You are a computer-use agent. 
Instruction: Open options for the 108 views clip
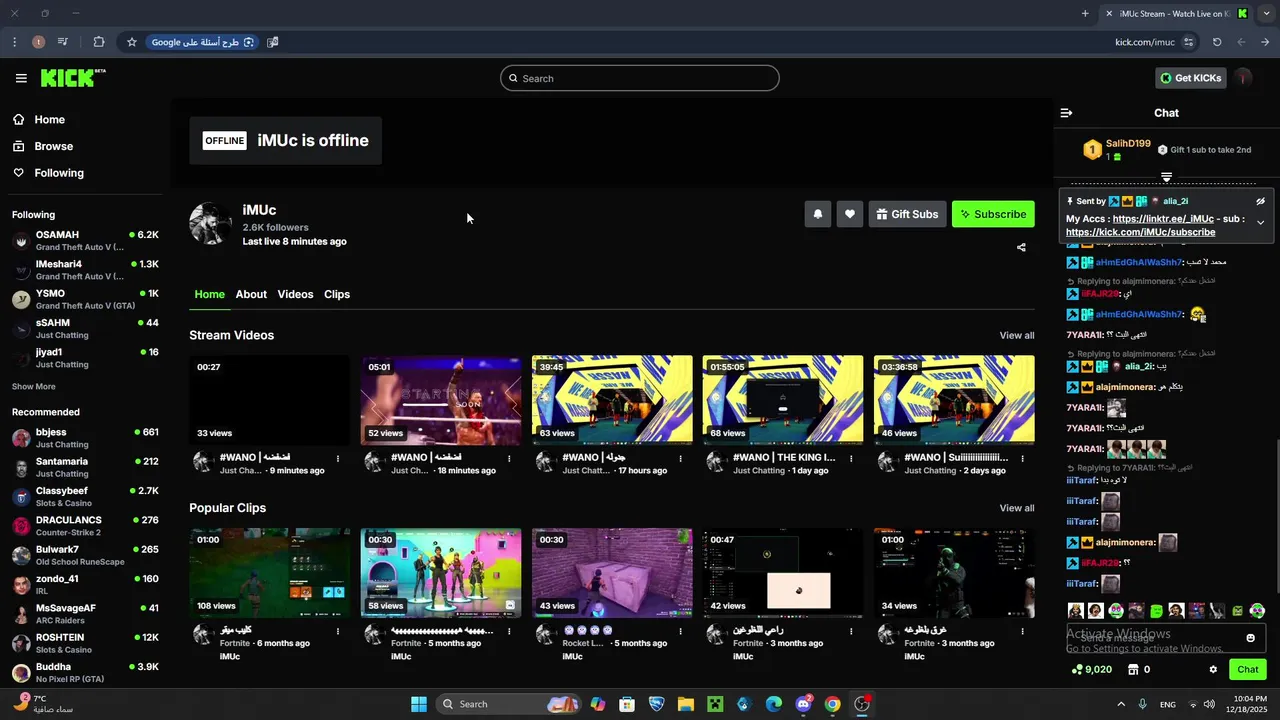click(338, 632)
